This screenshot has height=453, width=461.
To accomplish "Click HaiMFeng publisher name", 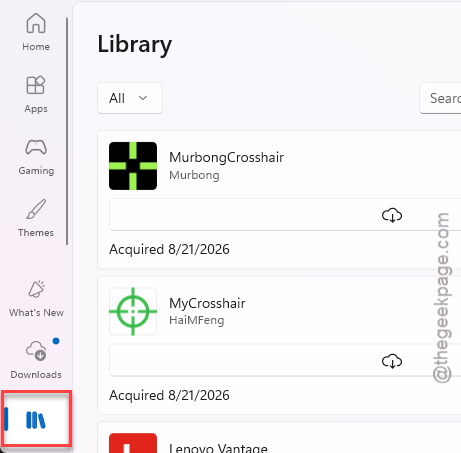I will pos(196,320).
